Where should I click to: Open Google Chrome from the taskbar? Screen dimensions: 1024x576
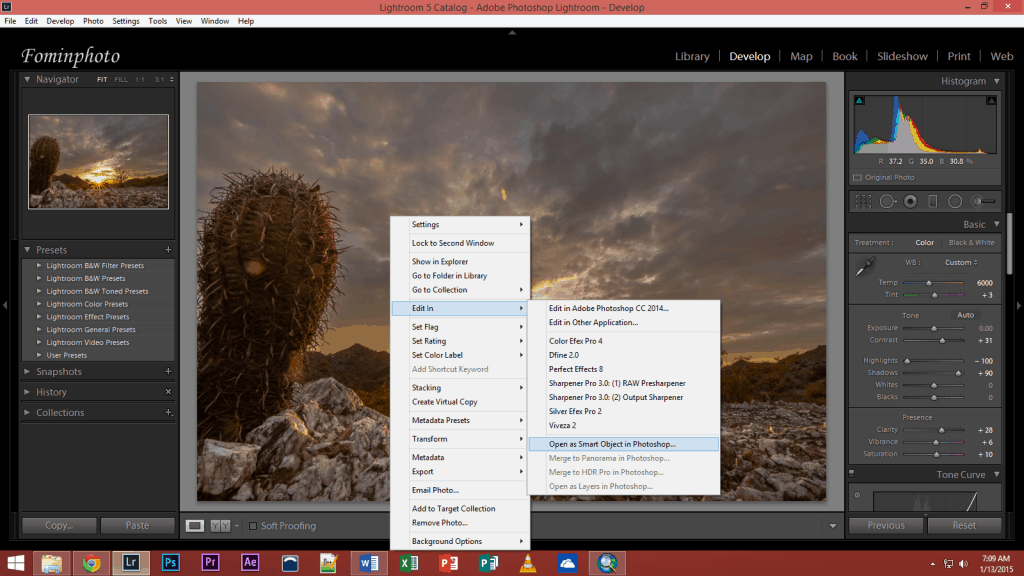coord(91,562)
